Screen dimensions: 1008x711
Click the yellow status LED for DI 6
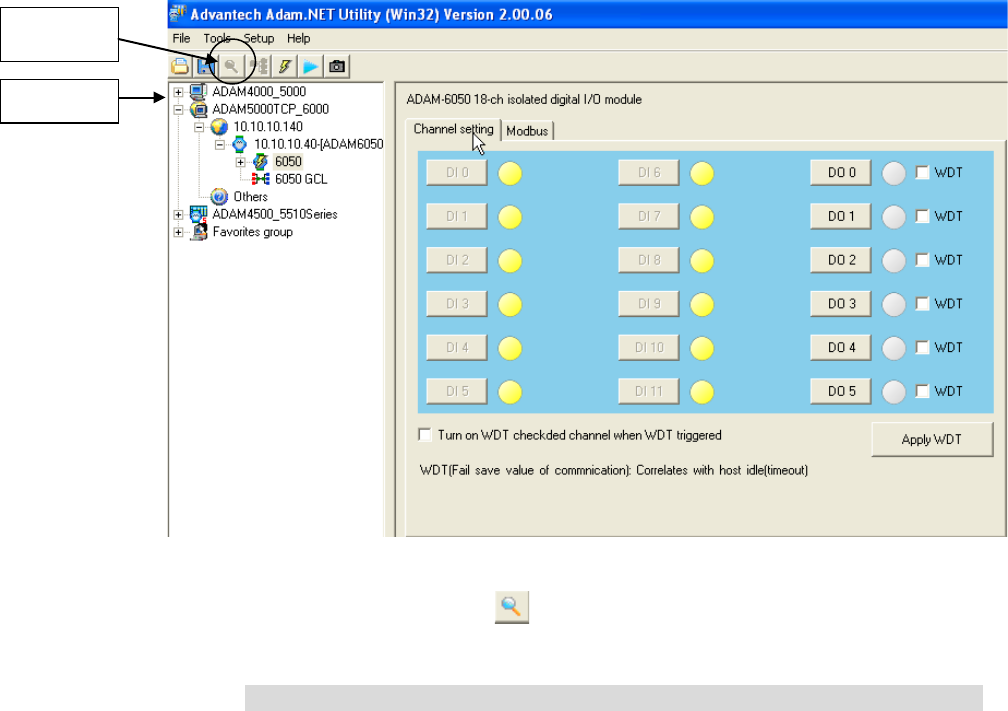coord(702,174)
